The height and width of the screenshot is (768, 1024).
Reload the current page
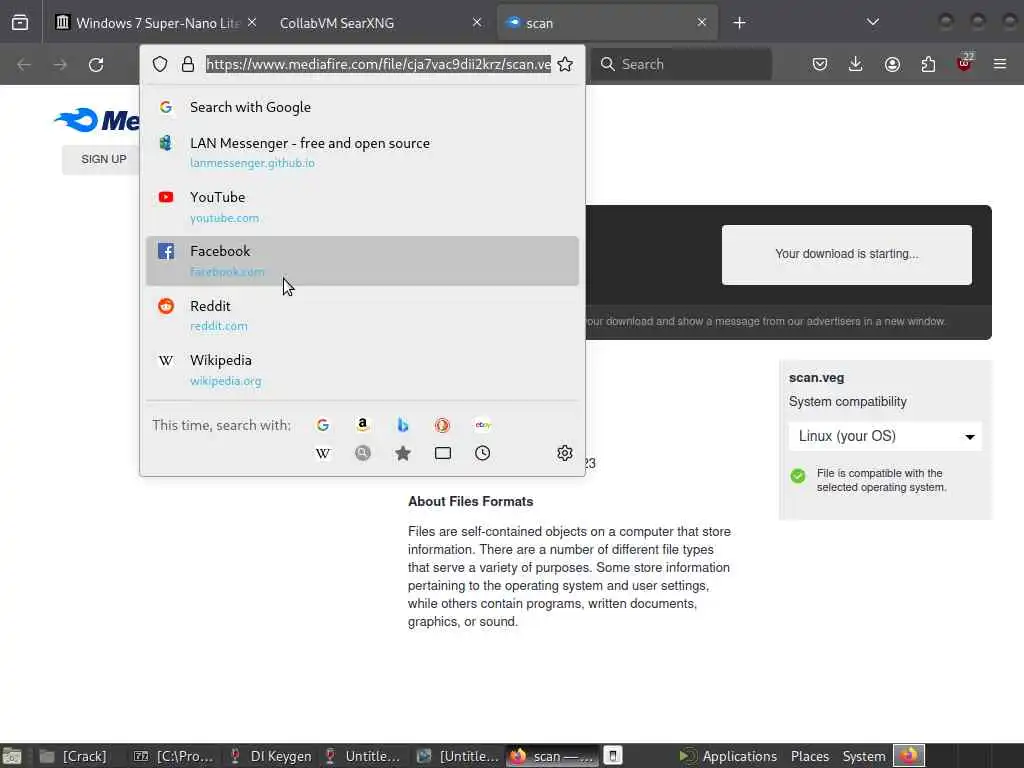[x=96, y=64]
